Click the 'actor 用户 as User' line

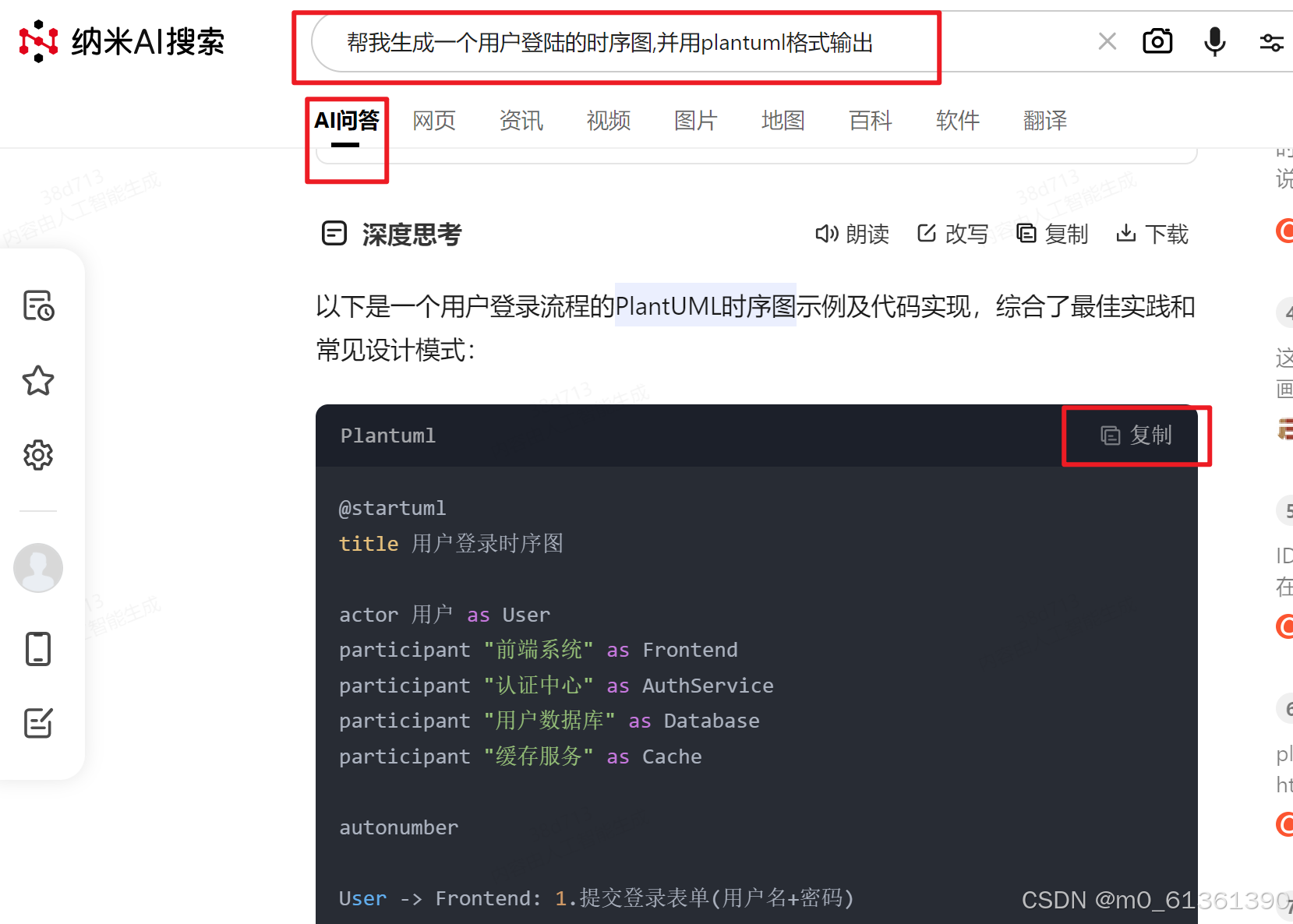point(445,615)
